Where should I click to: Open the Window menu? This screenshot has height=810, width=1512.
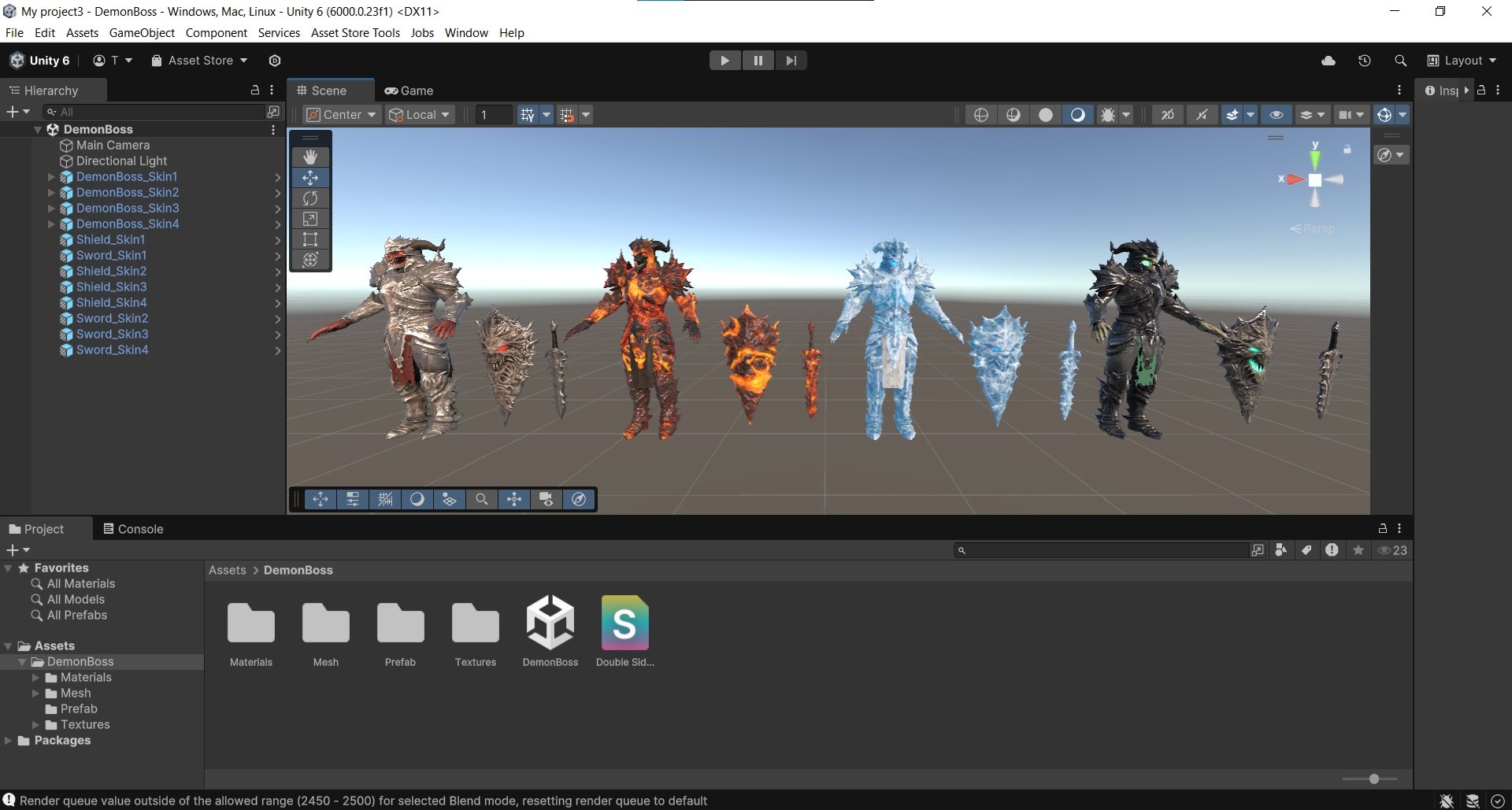466,33
